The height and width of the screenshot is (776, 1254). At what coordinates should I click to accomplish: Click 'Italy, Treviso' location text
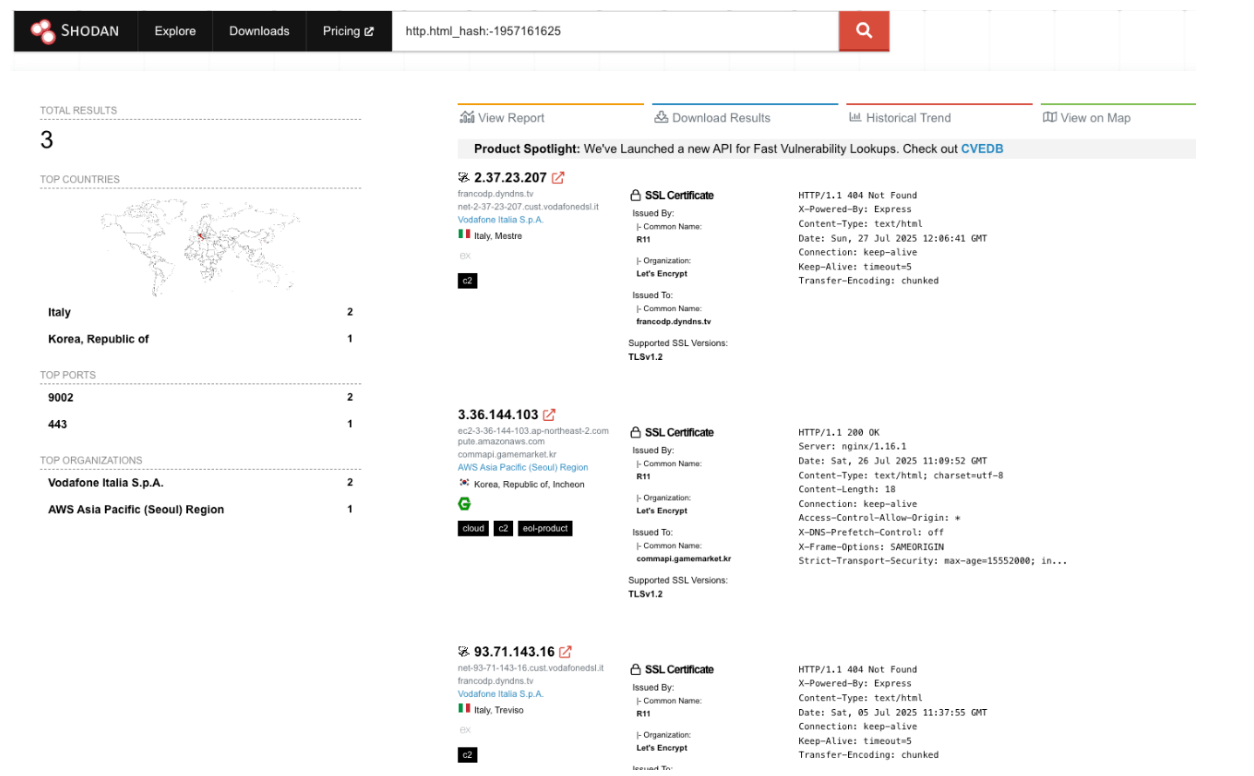[499, 710]
